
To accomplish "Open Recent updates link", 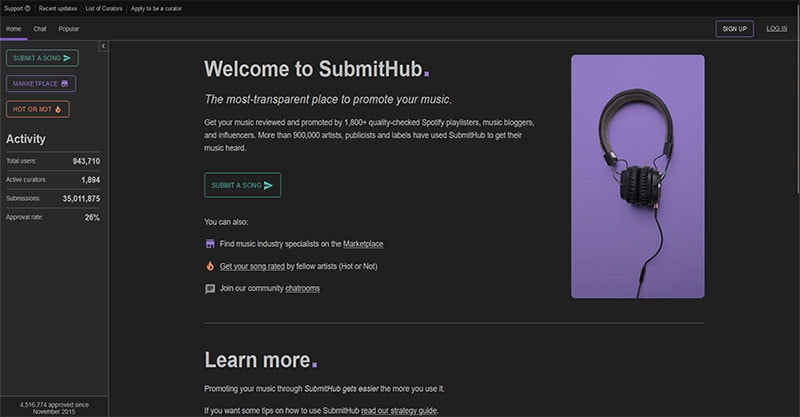I will click(58, 8).
